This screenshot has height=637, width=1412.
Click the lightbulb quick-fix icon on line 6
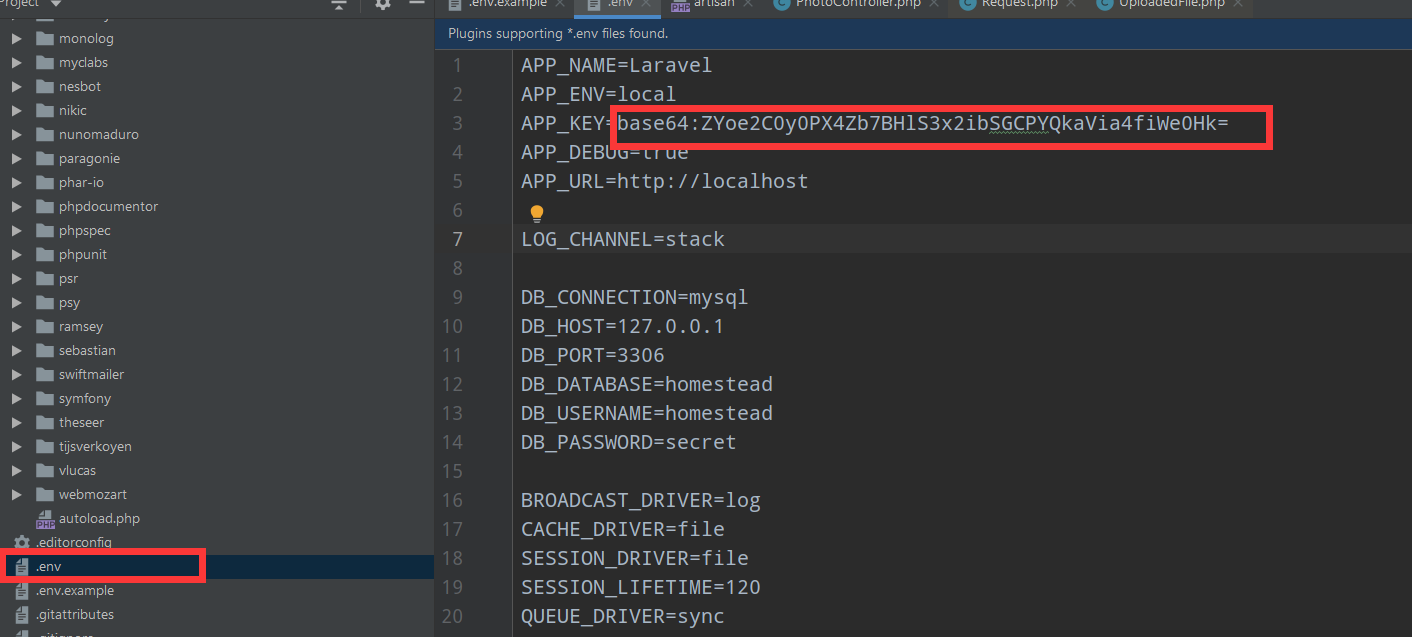click(536, 212)
